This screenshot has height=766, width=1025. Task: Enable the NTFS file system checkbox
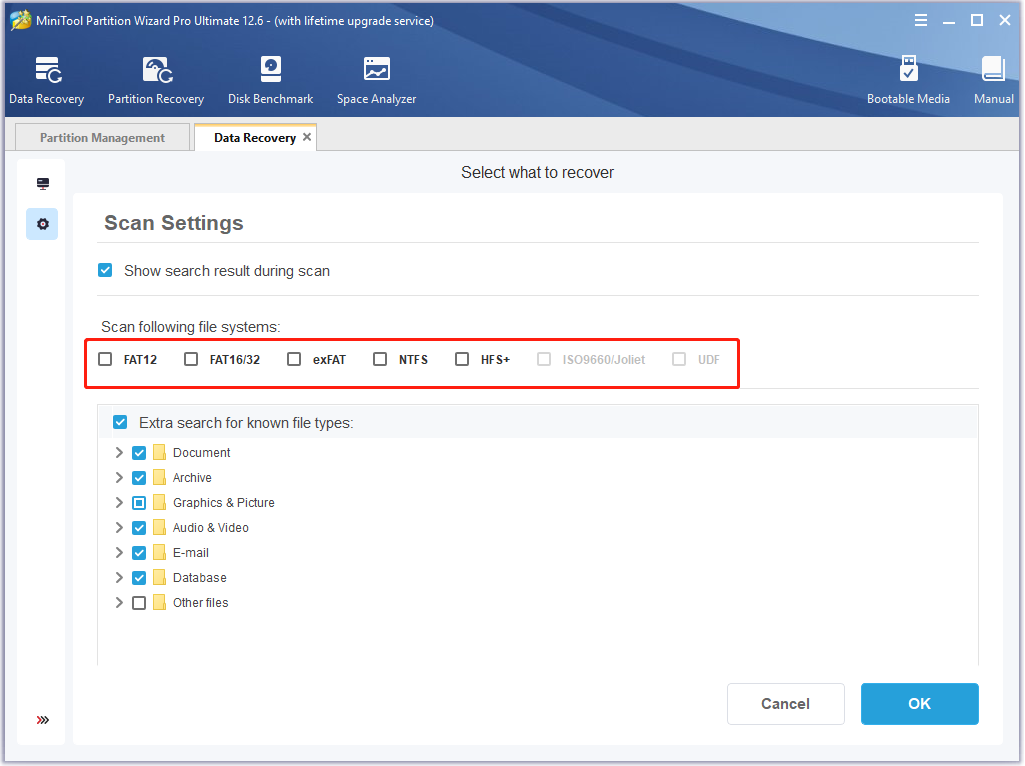[380, 359]
